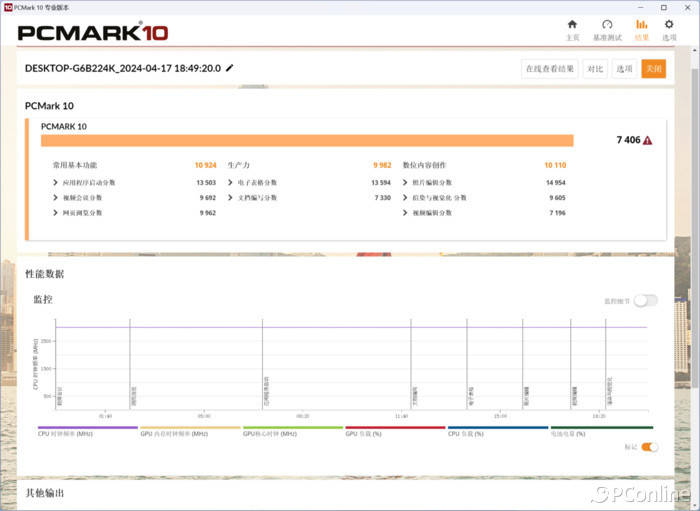Click the PCMARK 10 logo
The width and height of the screenshot is (700, 511).
pos(92,31)
